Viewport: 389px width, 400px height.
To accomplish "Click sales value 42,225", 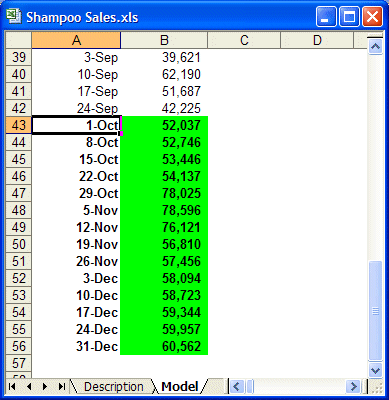I will [x=164, y=108].
